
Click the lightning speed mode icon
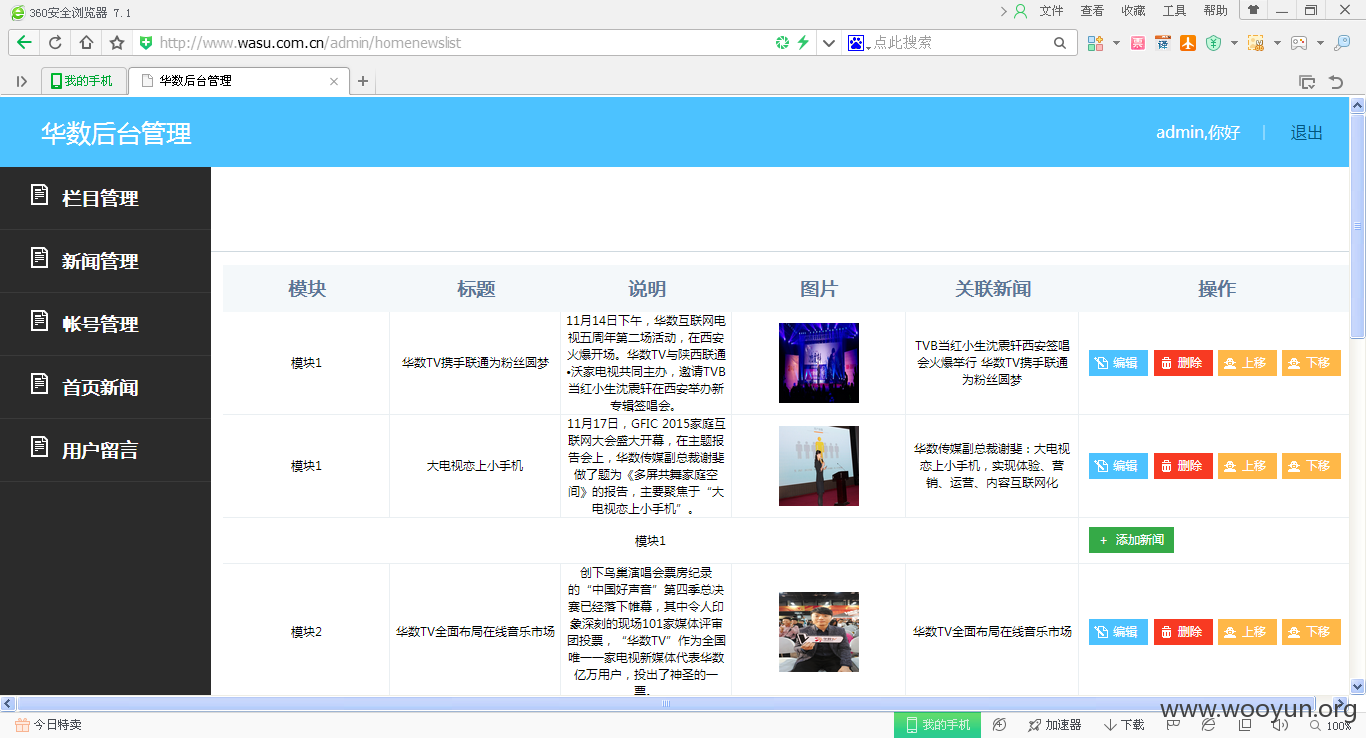pos(802,43)
